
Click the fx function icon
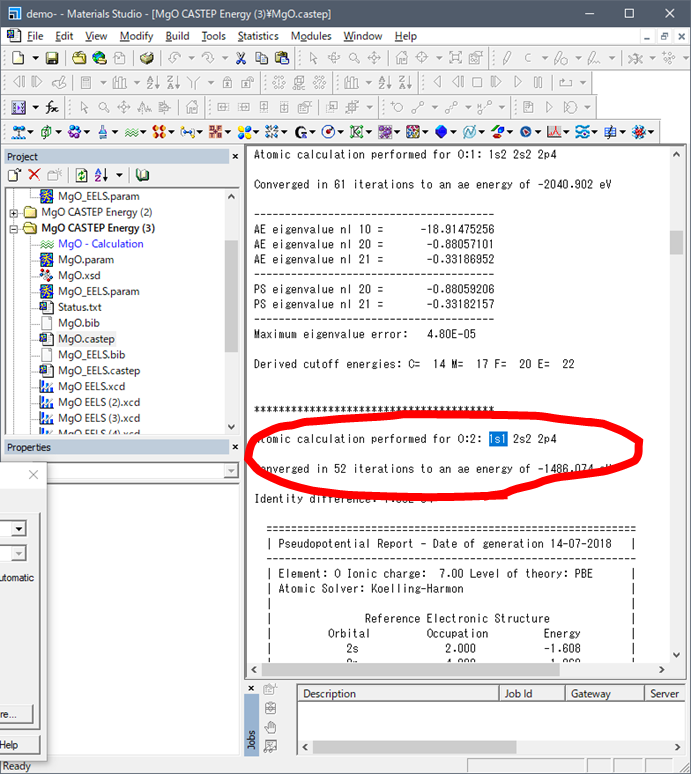click(51, 107)
